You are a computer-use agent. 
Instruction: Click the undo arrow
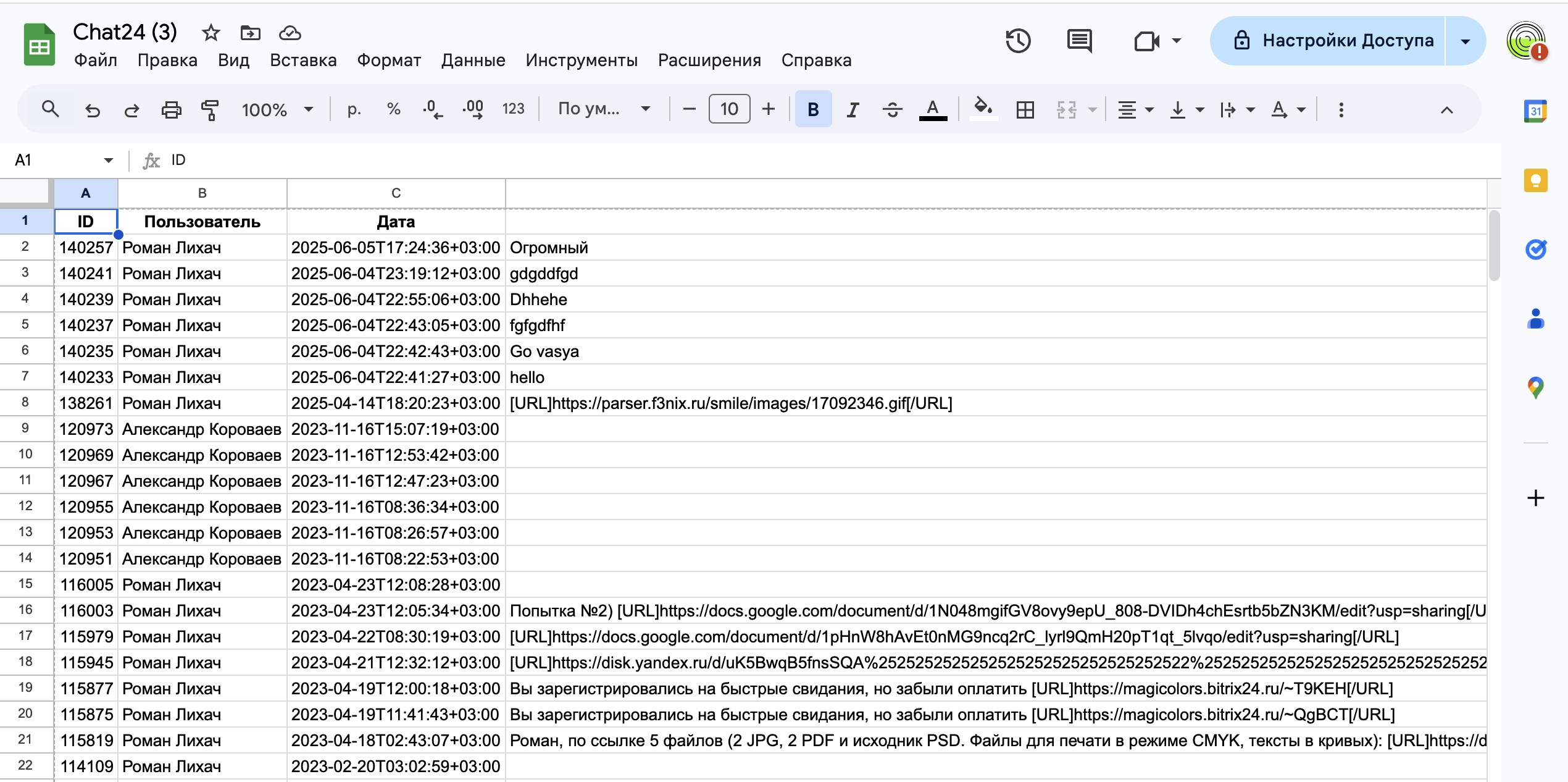(x=93, y=110)
